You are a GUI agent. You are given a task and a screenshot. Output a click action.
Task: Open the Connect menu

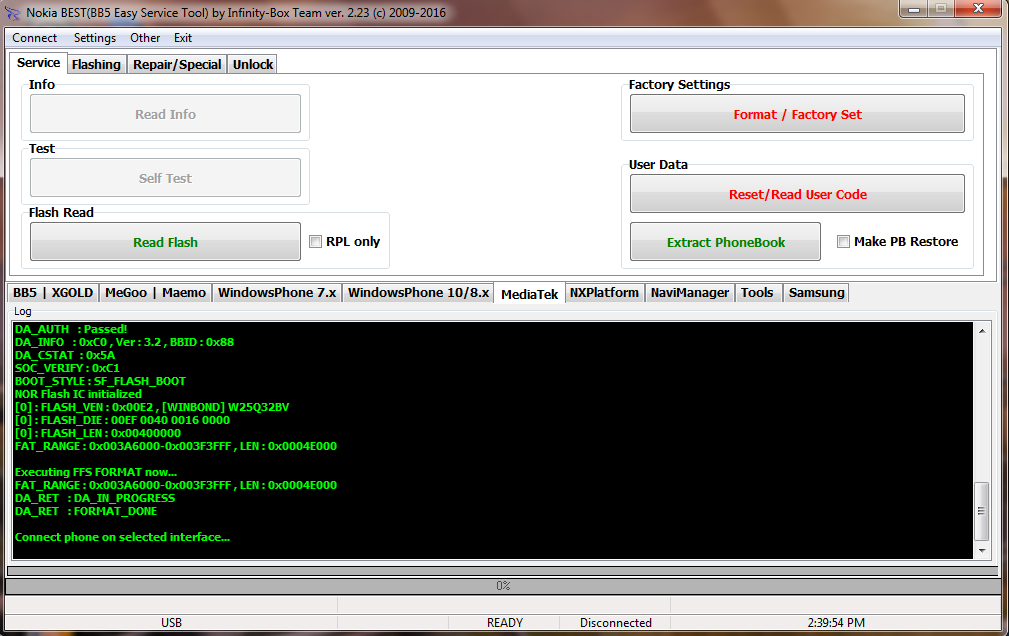coord(35,38)
